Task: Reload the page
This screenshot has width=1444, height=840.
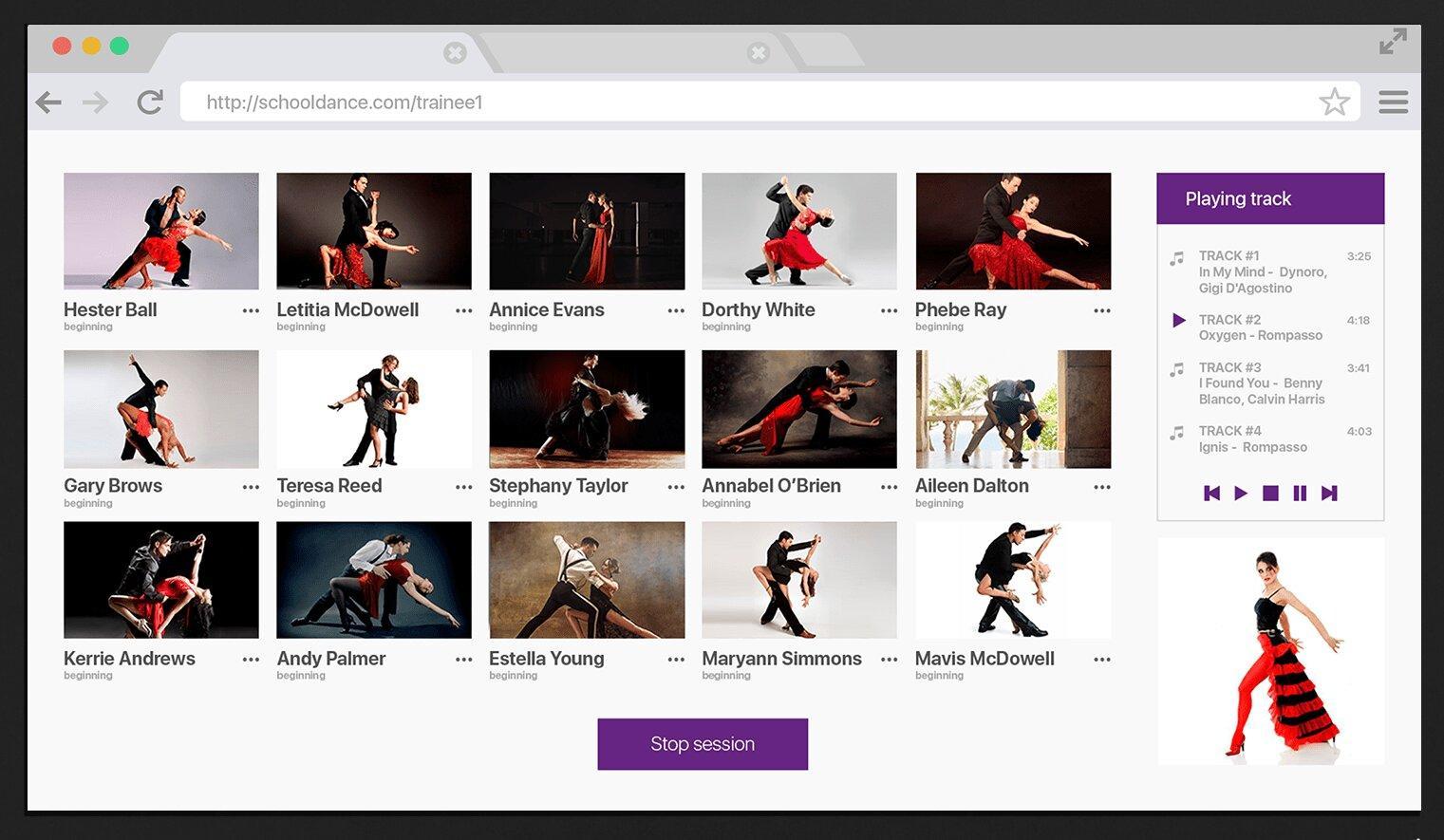Action: 150,102
